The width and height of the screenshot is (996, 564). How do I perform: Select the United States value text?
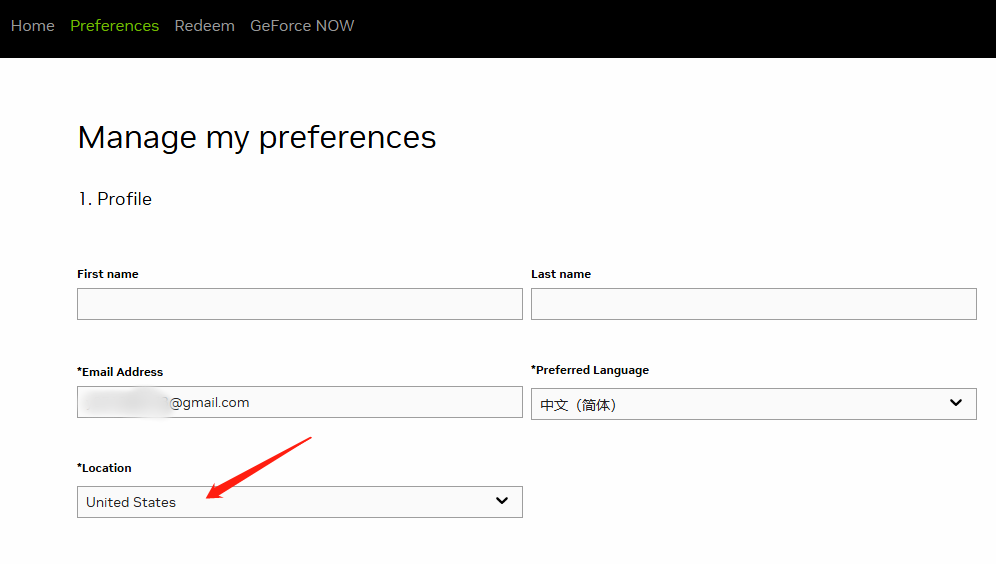(131, 502)
